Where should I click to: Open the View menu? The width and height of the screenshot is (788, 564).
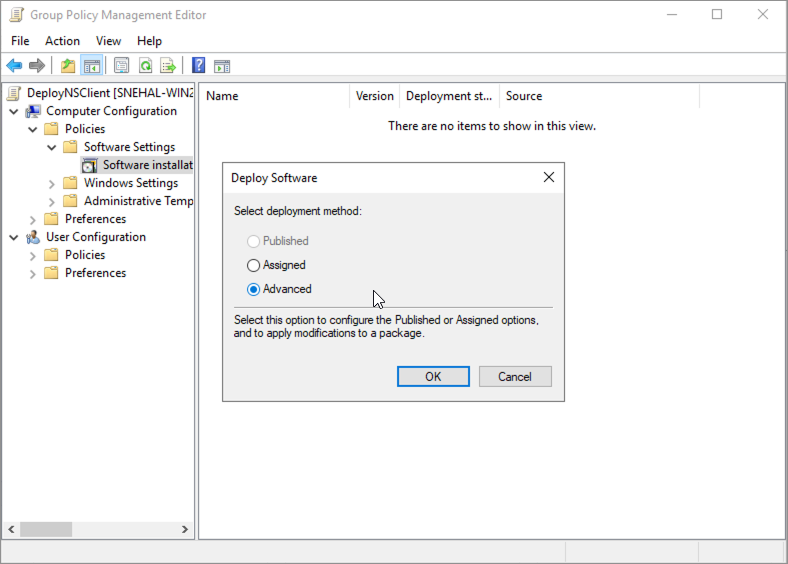tap(108, 41)
